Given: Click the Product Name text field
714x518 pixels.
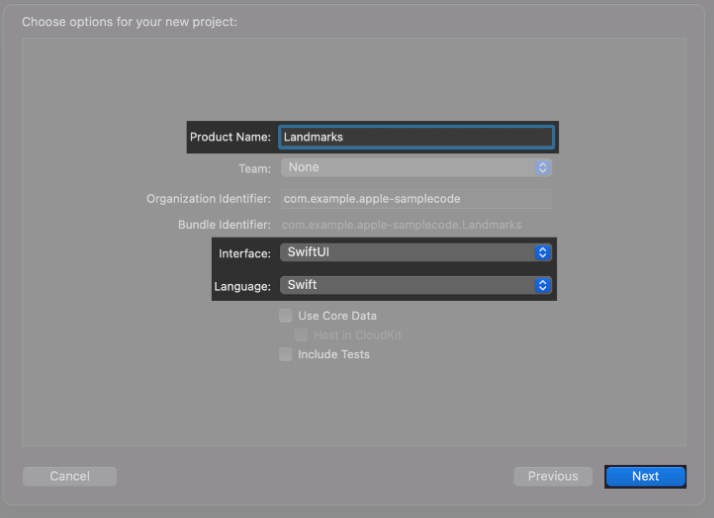Looking at the screenshot, I should (x=416, y=137).
